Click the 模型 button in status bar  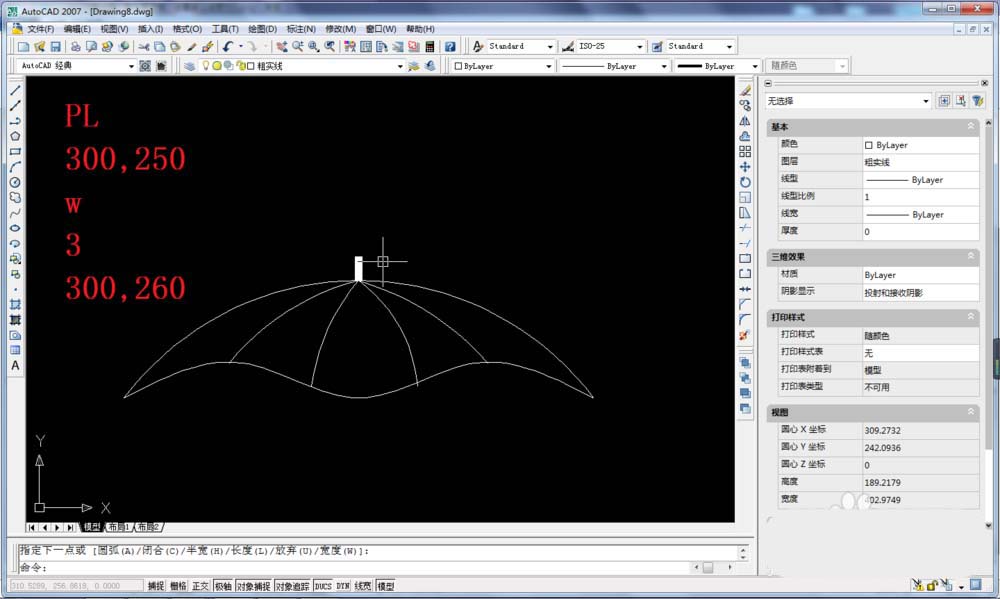pyautogui.click(x=385, y=586)
